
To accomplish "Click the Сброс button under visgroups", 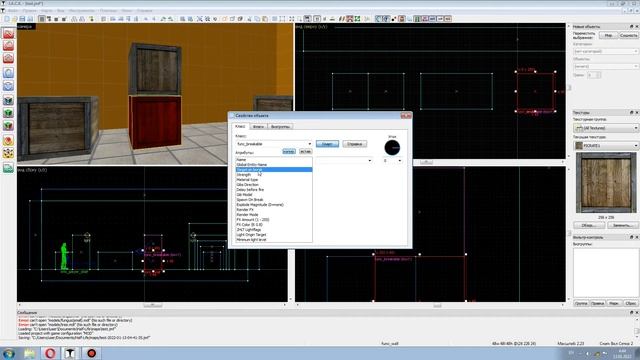I will (x=631, y=303).
